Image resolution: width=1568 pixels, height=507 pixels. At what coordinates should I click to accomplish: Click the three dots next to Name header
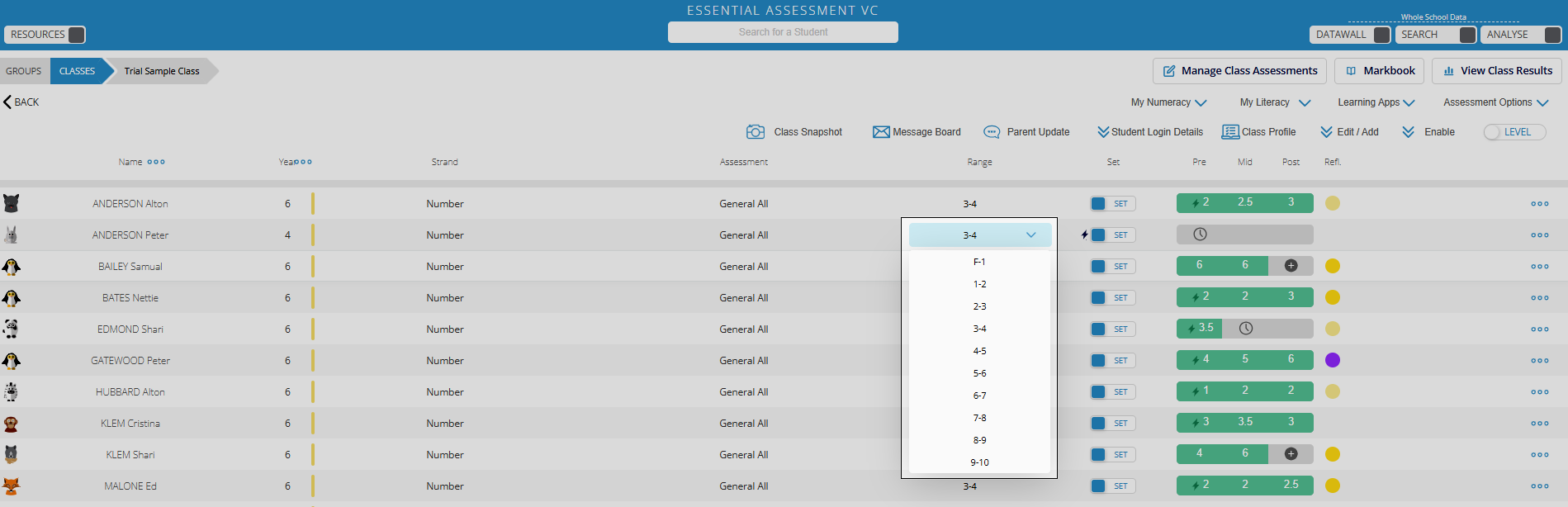[156, 162]
